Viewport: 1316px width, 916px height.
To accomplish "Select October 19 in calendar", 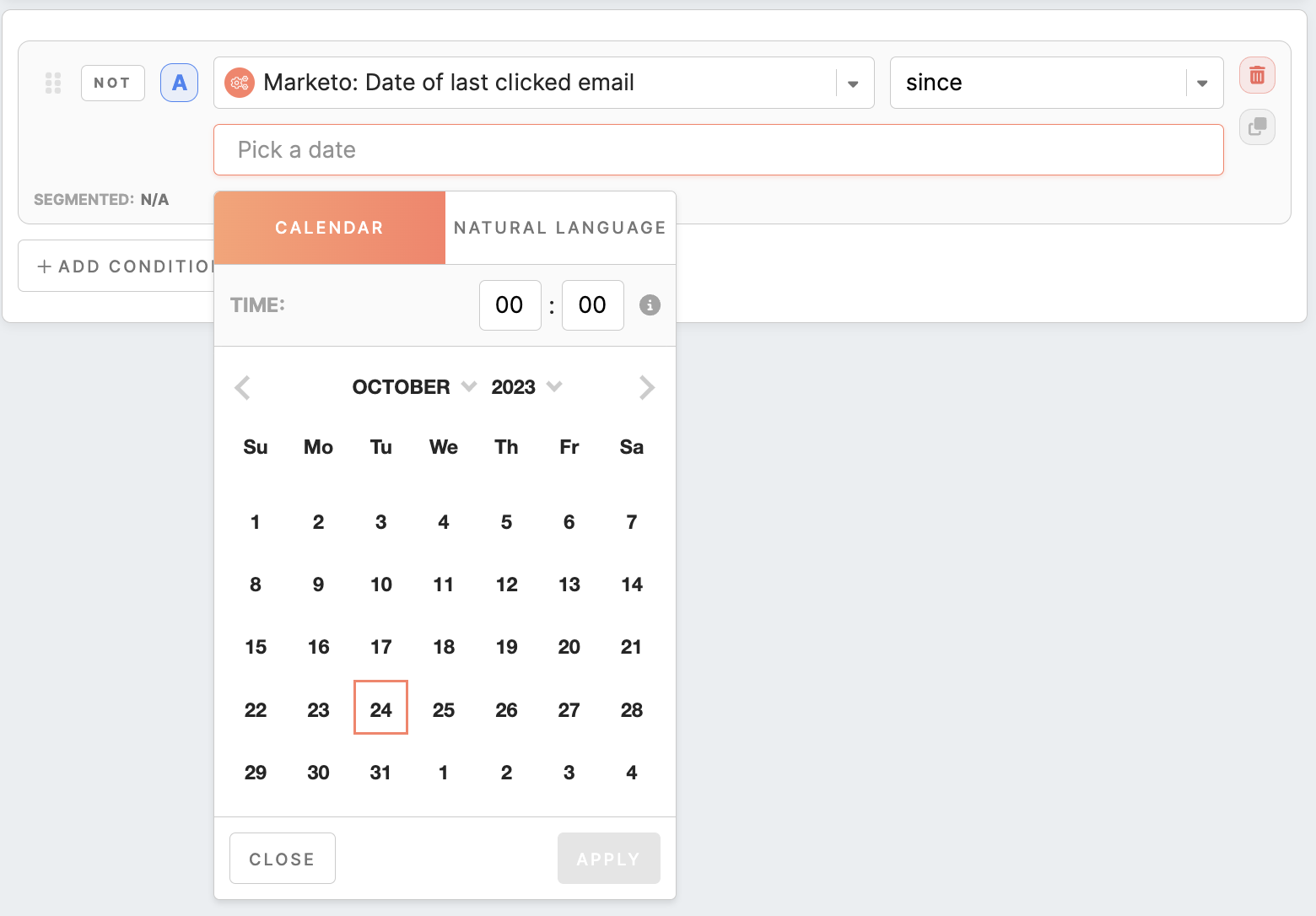I will coord(507,647).
